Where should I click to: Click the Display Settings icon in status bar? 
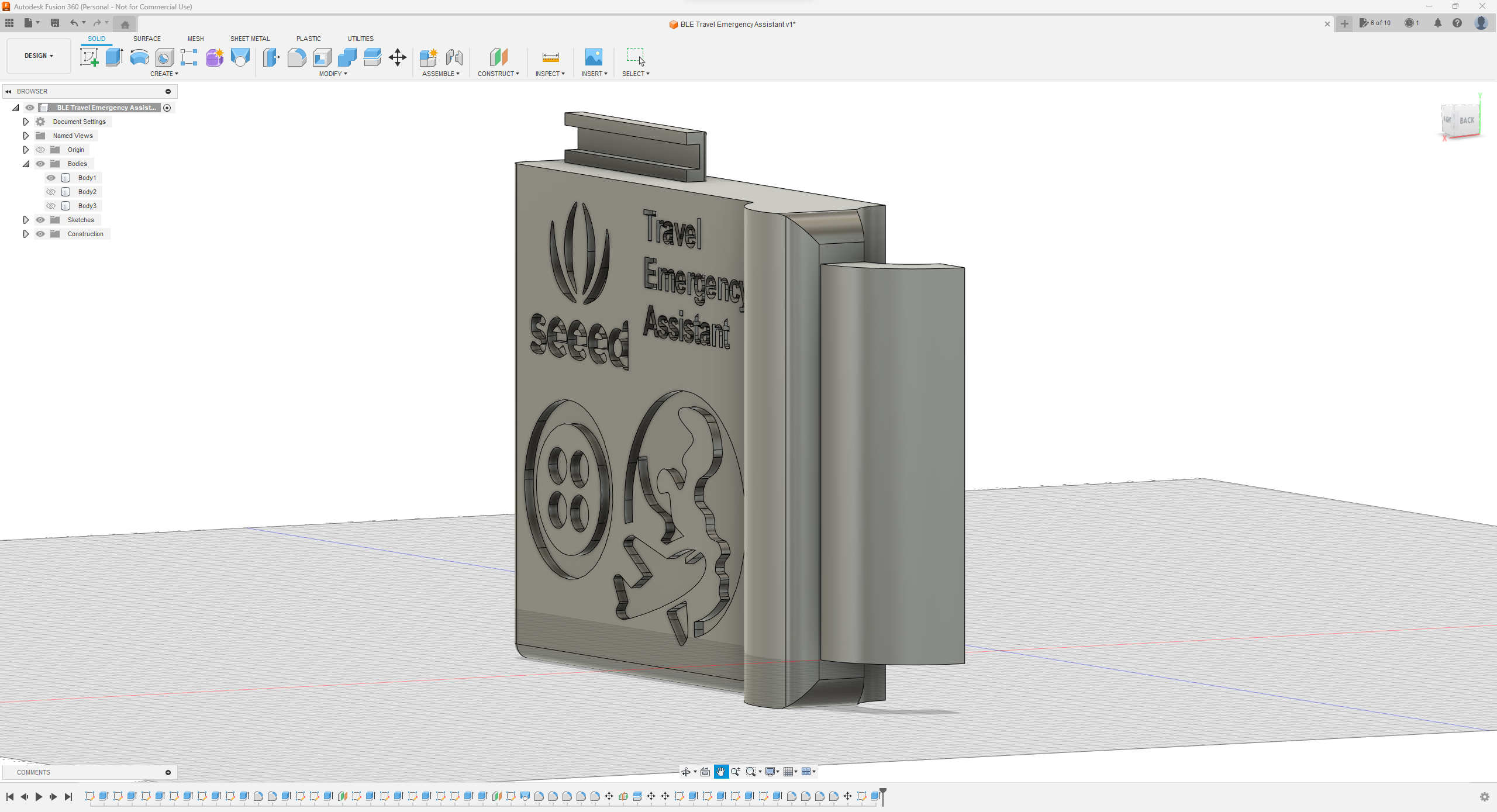coord(771,771)
